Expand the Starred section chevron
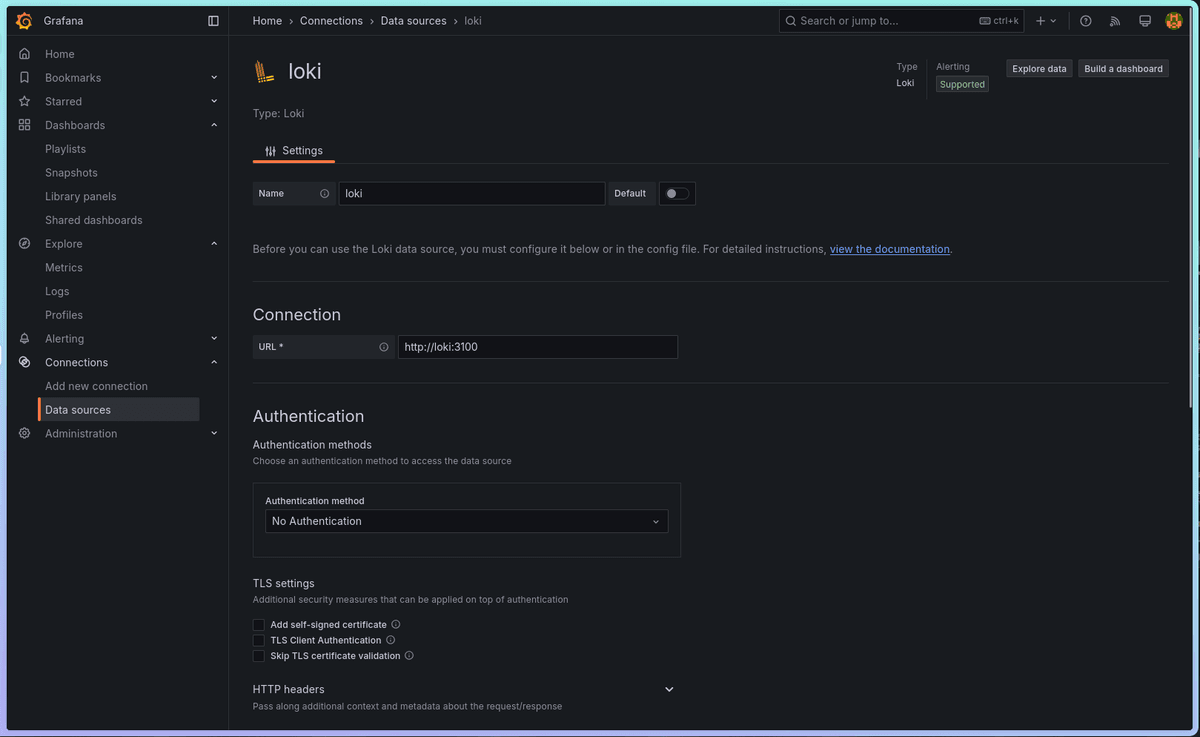This screenshot has height=737, width=1200. pyautogui.click(x=214, y=101)
